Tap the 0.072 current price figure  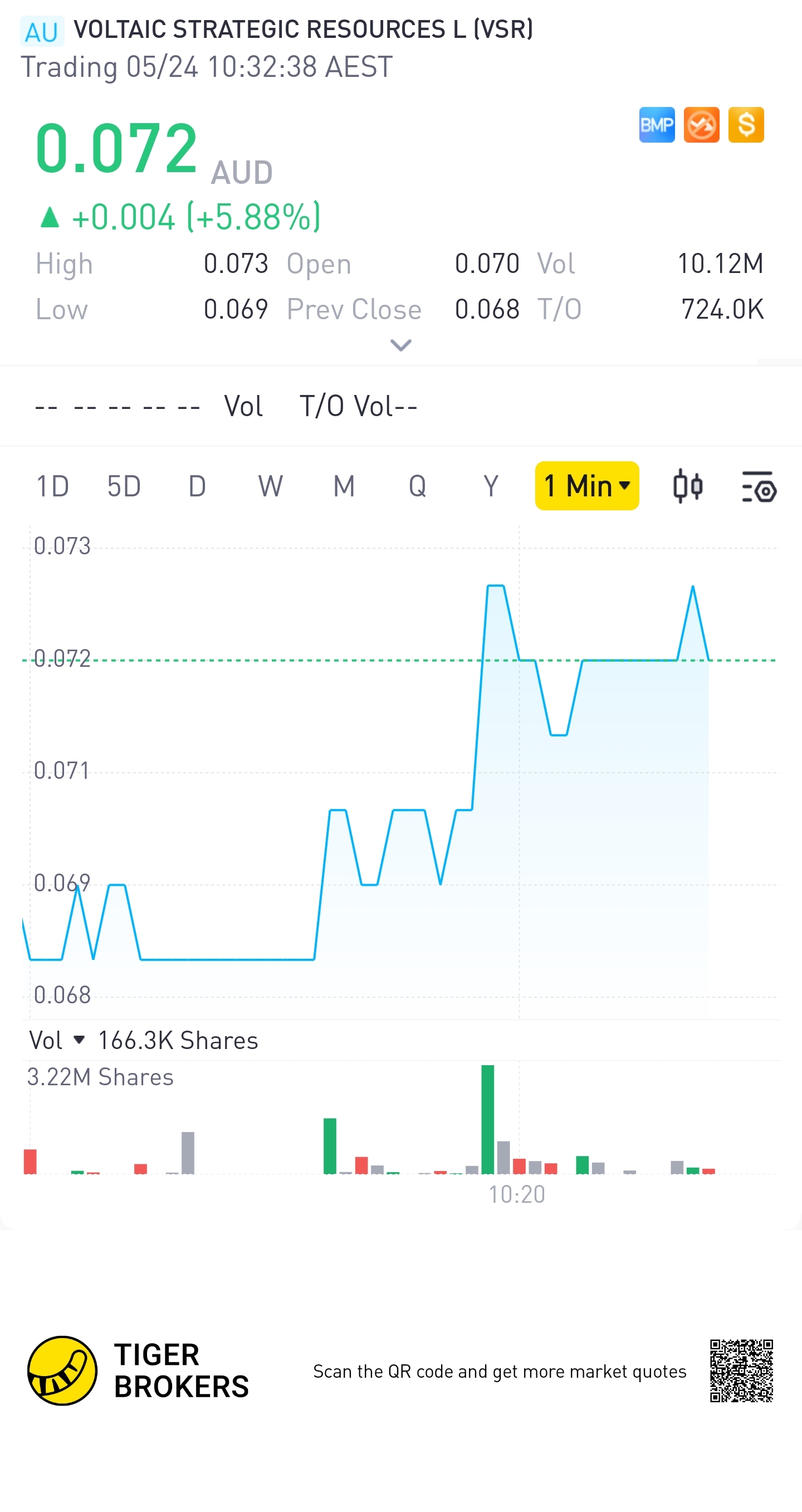tap(116, 148)
